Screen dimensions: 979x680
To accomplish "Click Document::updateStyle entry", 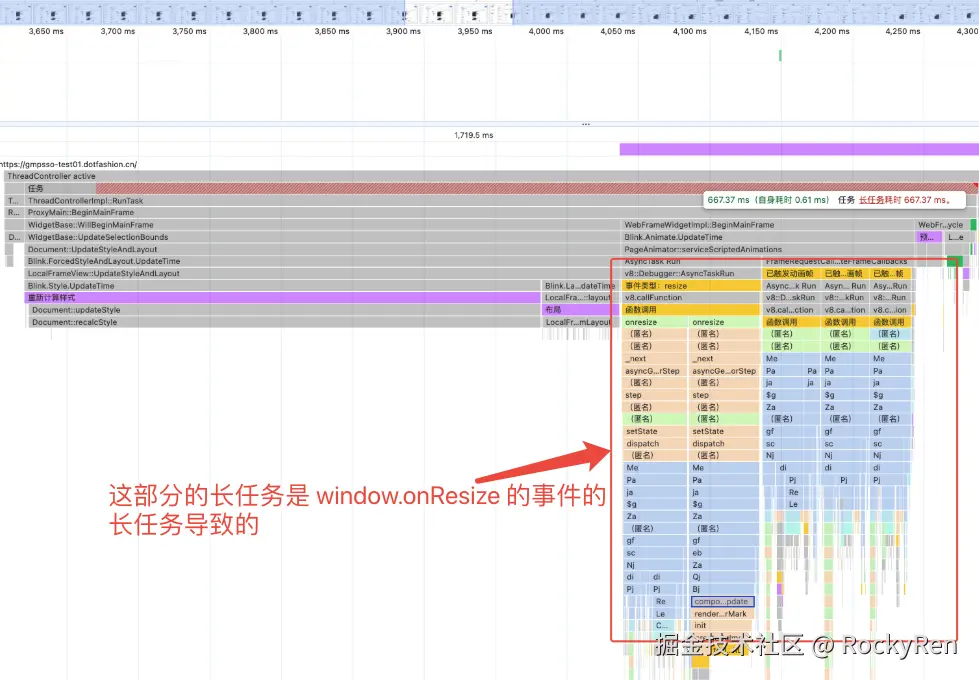I will click(x=285, y=310).
